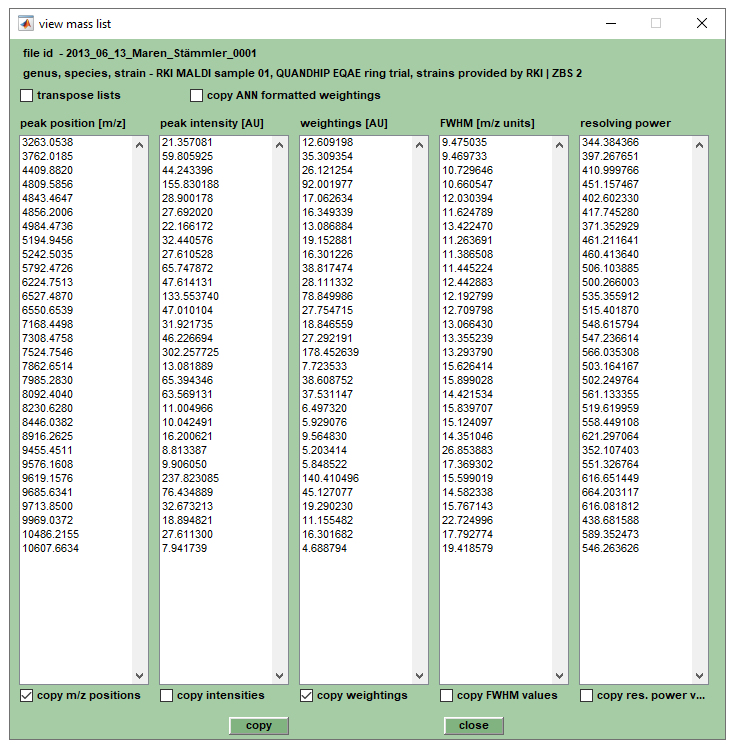The height and width of the screenshot is (751, 737).
Task: Uncheck the copy weightings checkbox
Action: pyautogui.click(x=307, y=696)
